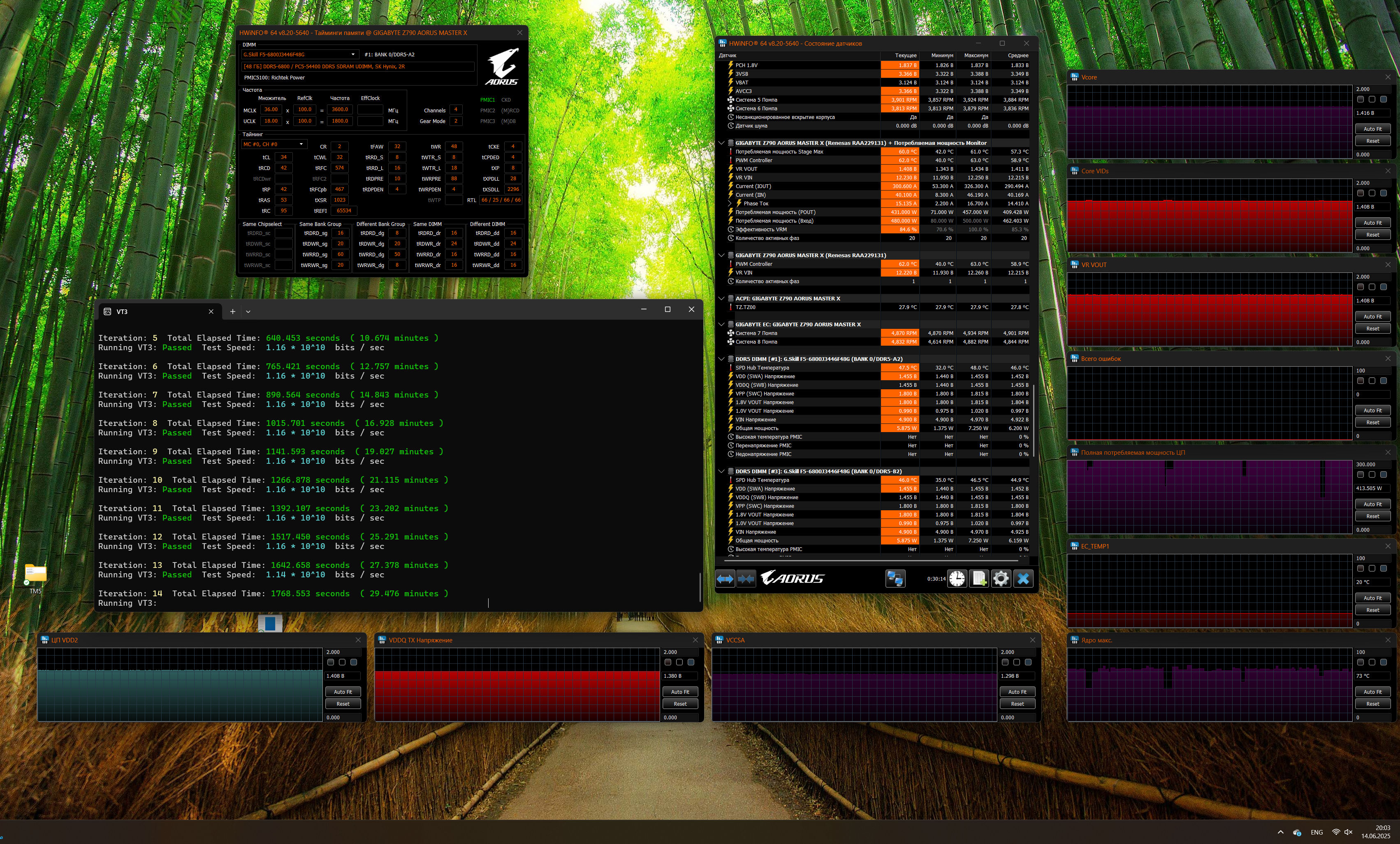This screenshot has height=844, width=1400.
Task: Collapse the DDR5 DIMM [#1] sensor group
Action: click(721, 359)
